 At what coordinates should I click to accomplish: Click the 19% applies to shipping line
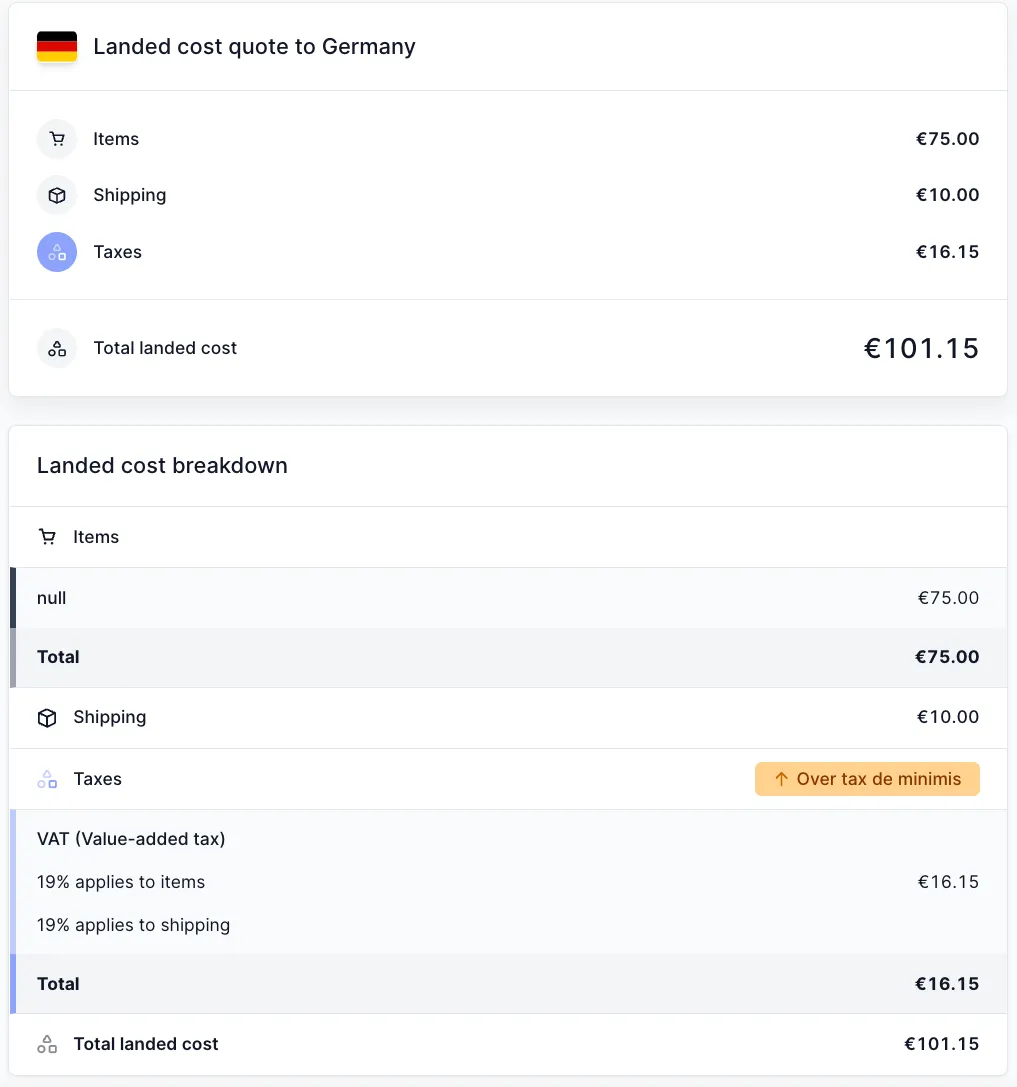point(133,925)
